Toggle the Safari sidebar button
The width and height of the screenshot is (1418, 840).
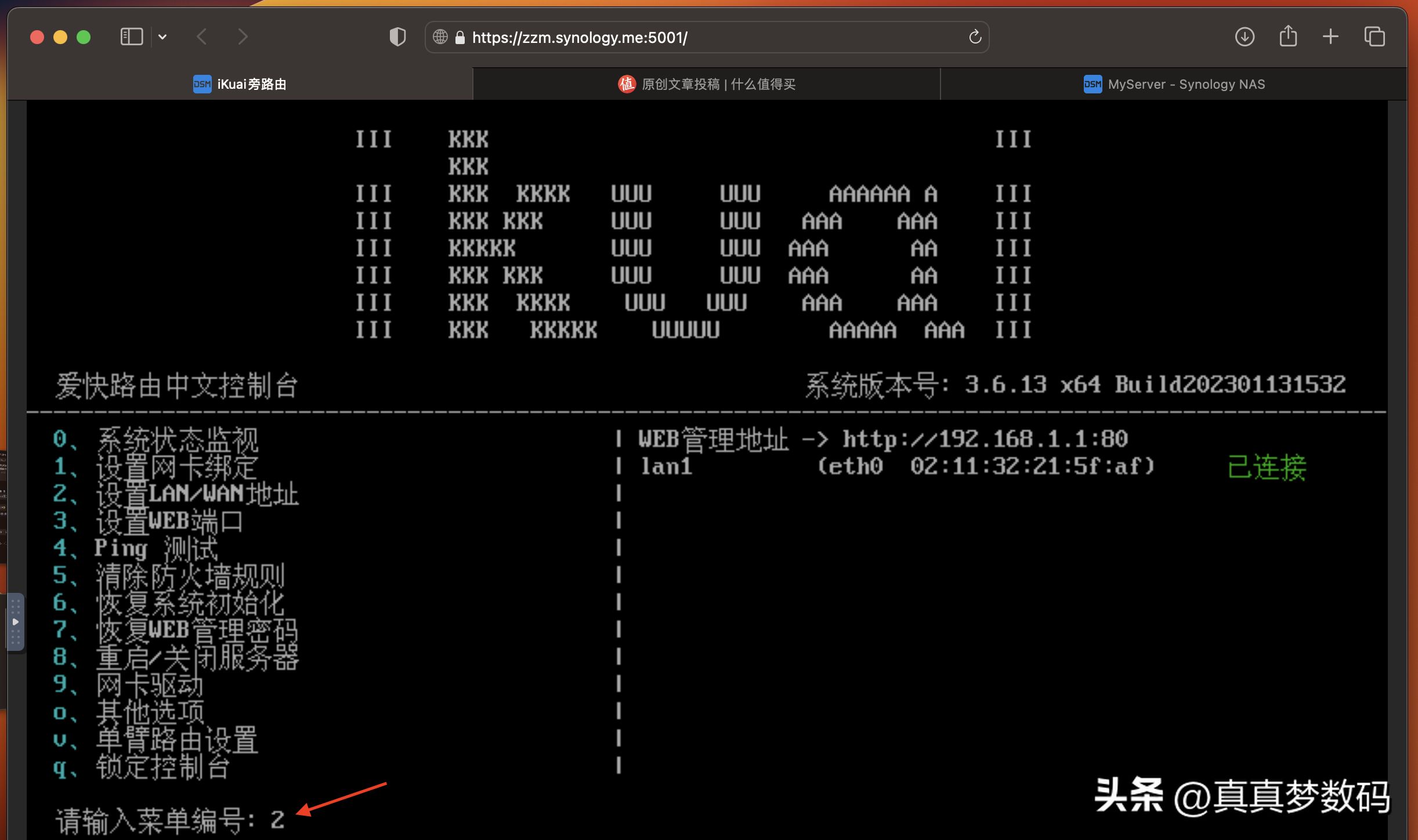pyautogui.click(x=131, y=37)
